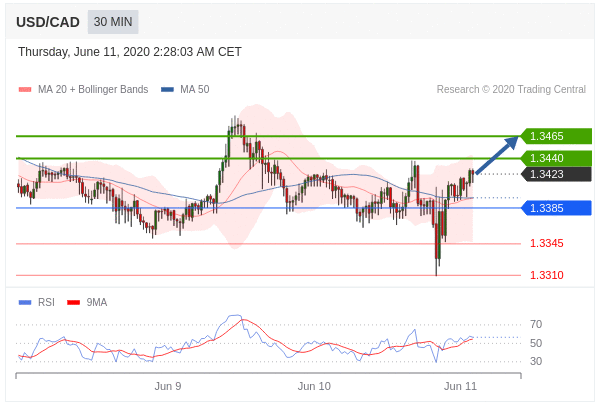Click the RSI 30 level label
Screen dimensions: 601x411
pyautogui.click(x=536, y=361)
